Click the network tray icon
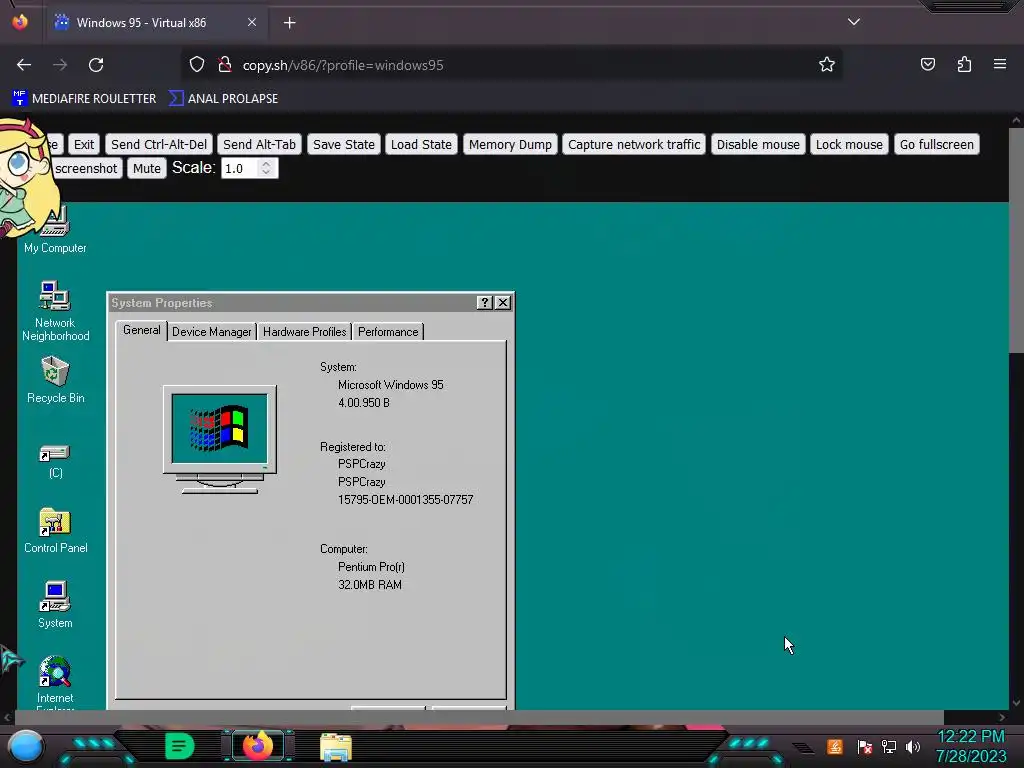1024x768 pixels. coord(889,747)
